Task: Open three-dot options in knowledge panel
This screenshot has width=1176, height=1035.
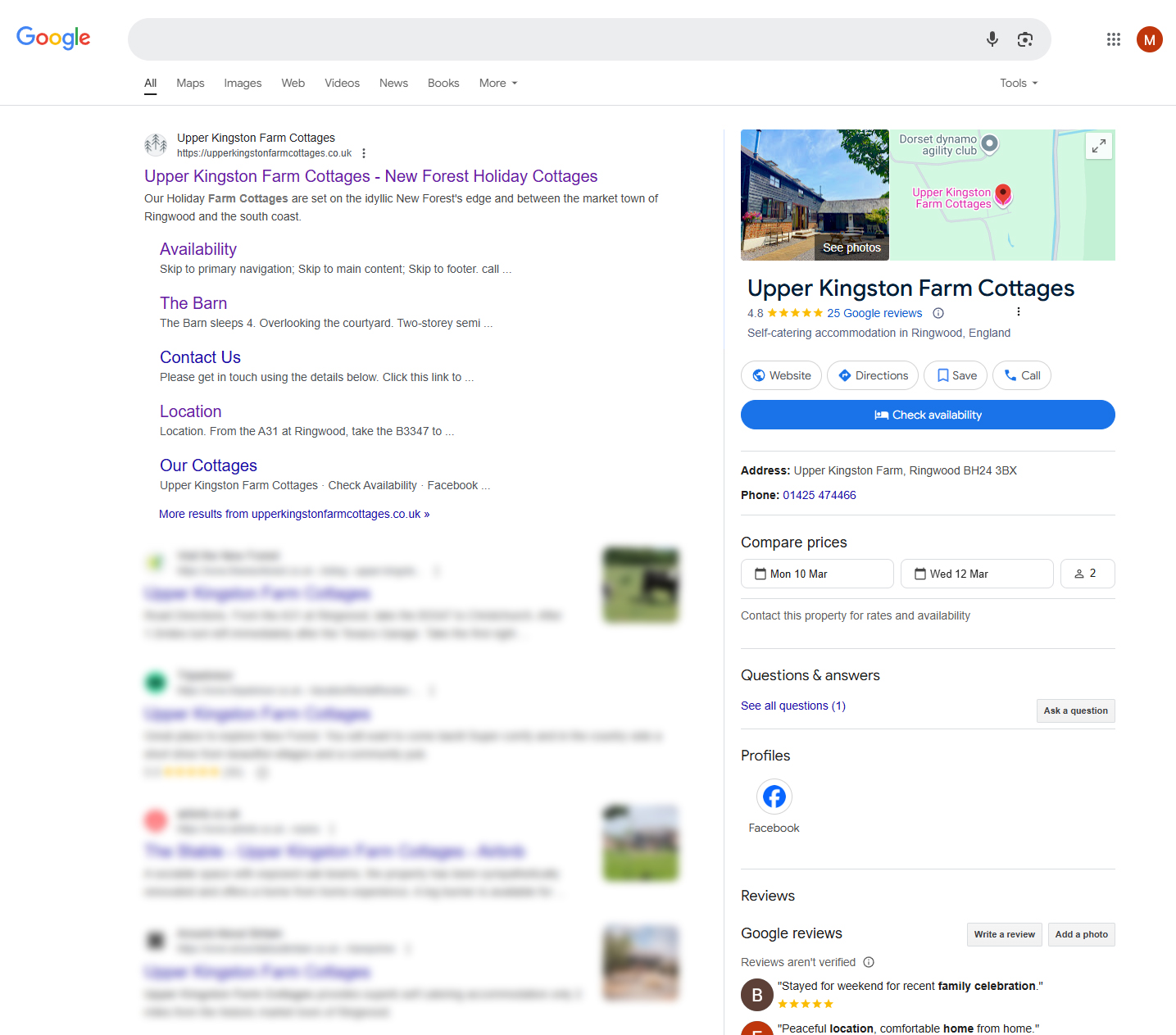Action: tap(1019, 311)
